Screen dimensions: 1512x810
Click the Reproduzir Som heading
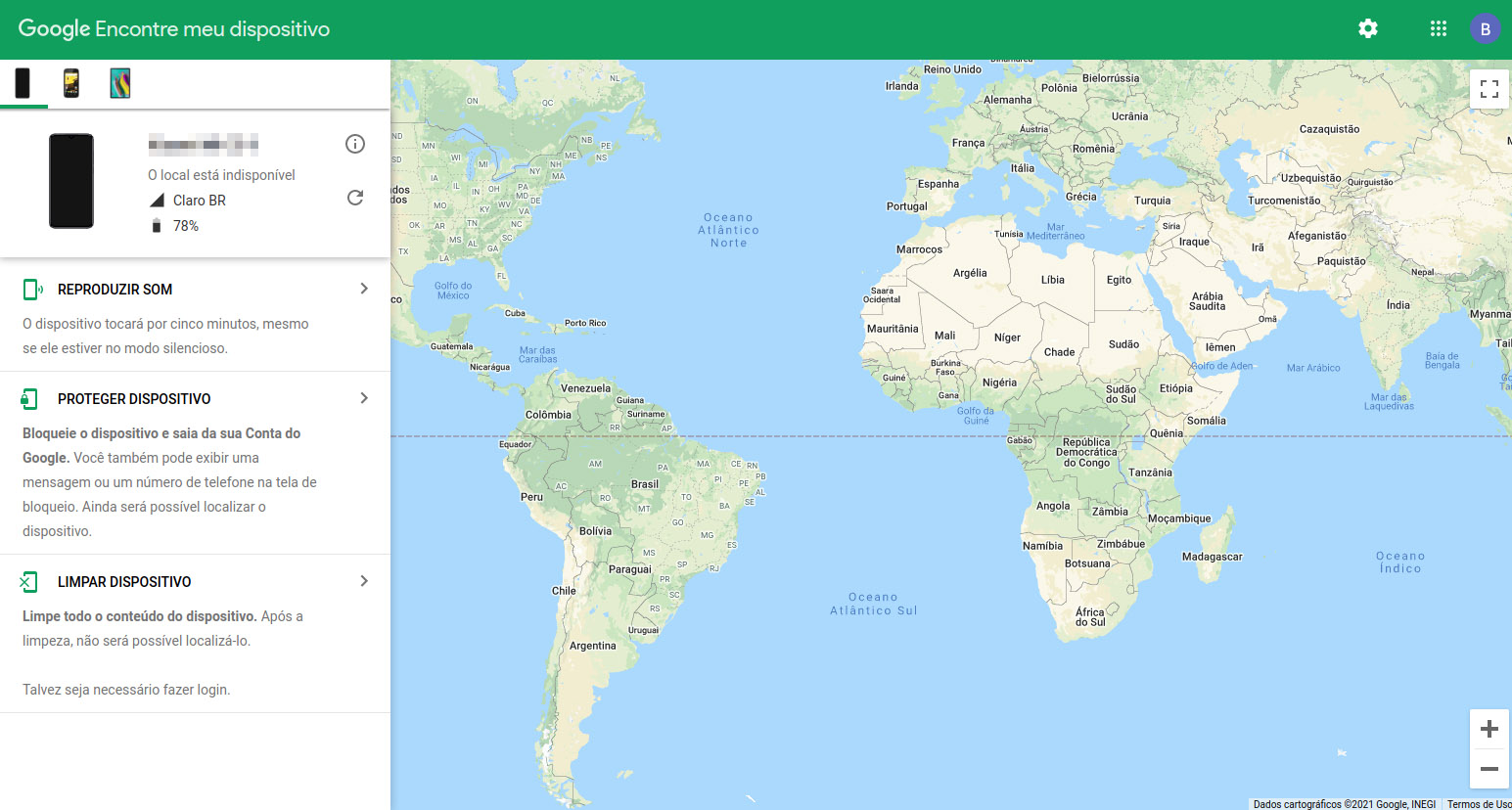coord(115,290)
